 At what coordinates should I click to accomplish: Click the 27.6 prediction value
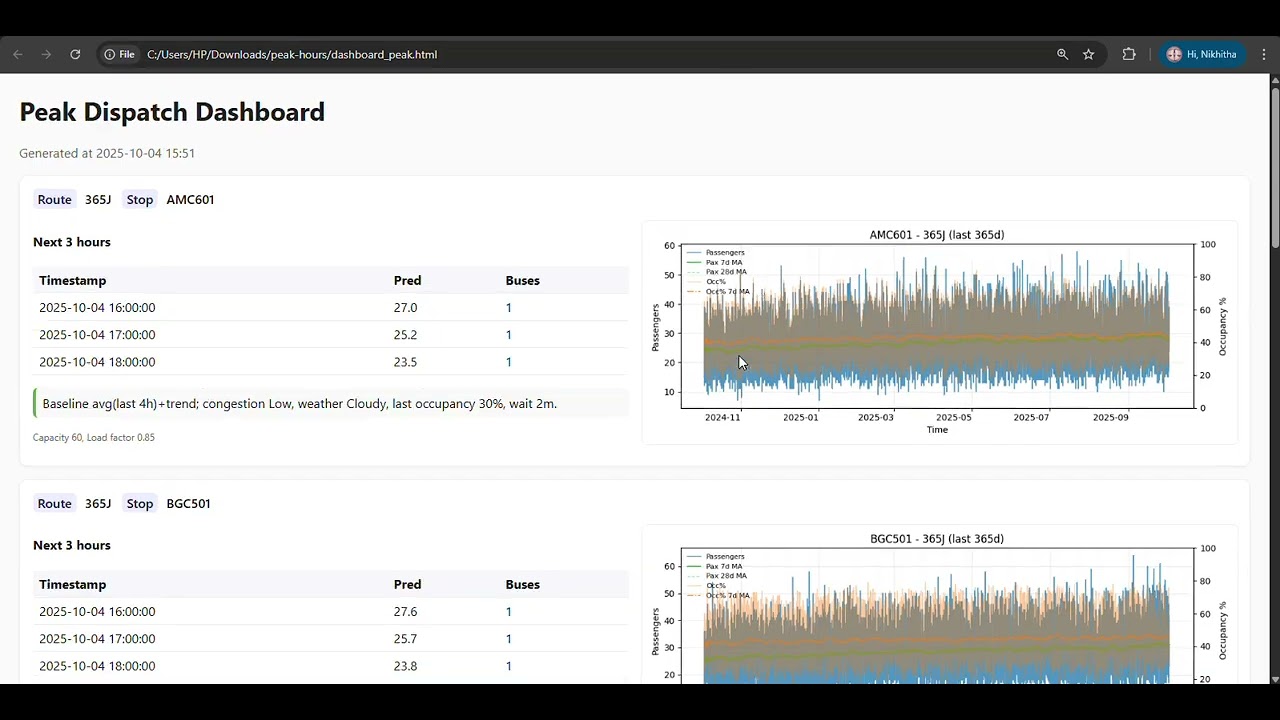click(405, 611)
